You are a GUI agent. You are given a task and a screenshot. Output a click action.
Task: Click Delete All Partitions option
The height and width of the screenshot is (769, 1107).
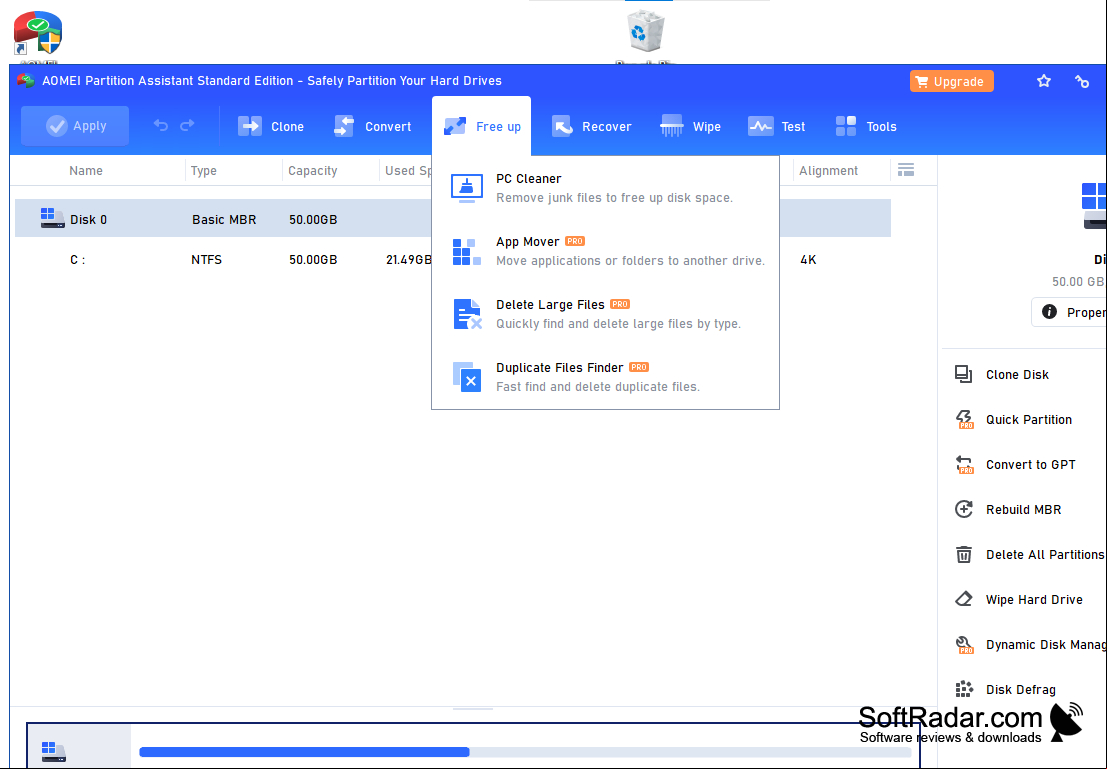(1045, 555)
